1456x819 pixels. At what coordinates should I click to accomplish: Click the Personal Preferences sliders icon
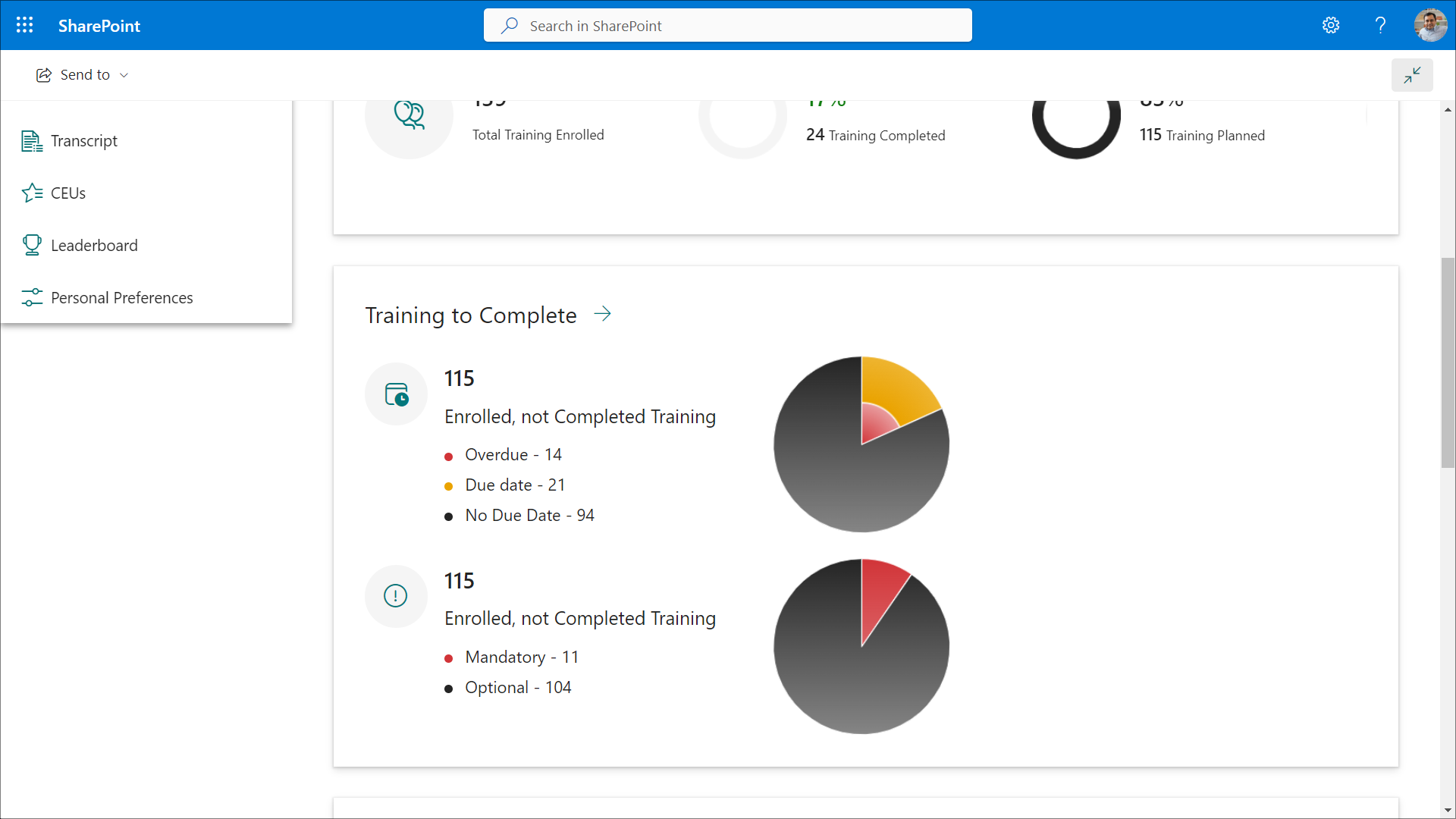click(x=32, y=297)
